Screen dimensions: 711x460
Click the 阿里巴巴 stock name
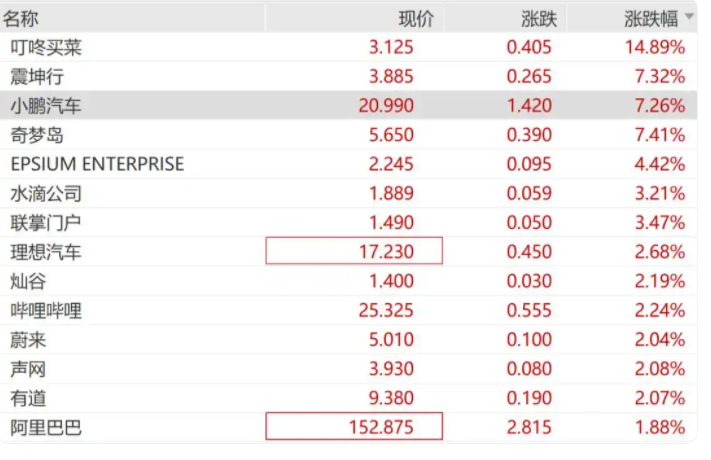click(46, 428)
